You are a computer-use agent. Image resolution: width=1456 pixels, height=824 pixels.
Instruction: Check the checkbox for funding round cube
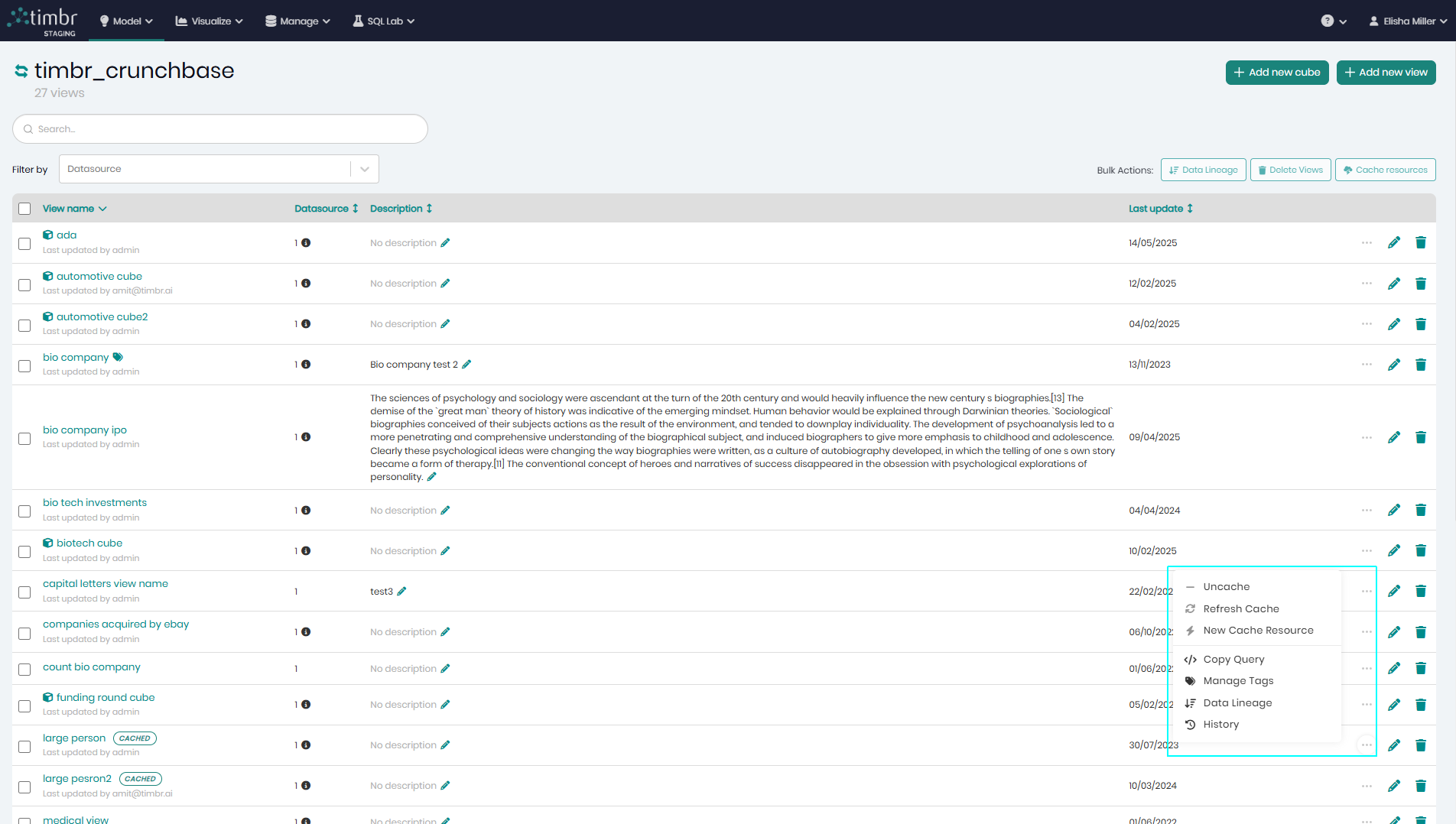(24, 706)
